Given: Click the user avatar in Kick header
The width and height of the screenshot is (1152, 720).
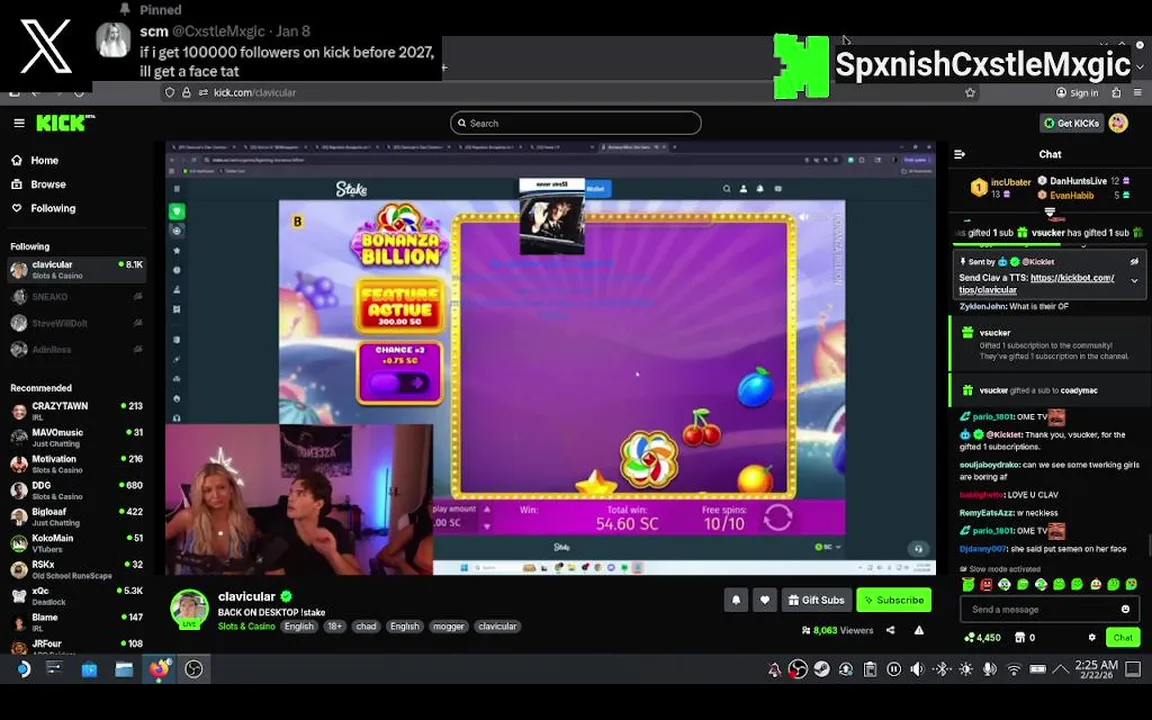Looking at the screenshot, I should coord(1118,123).
